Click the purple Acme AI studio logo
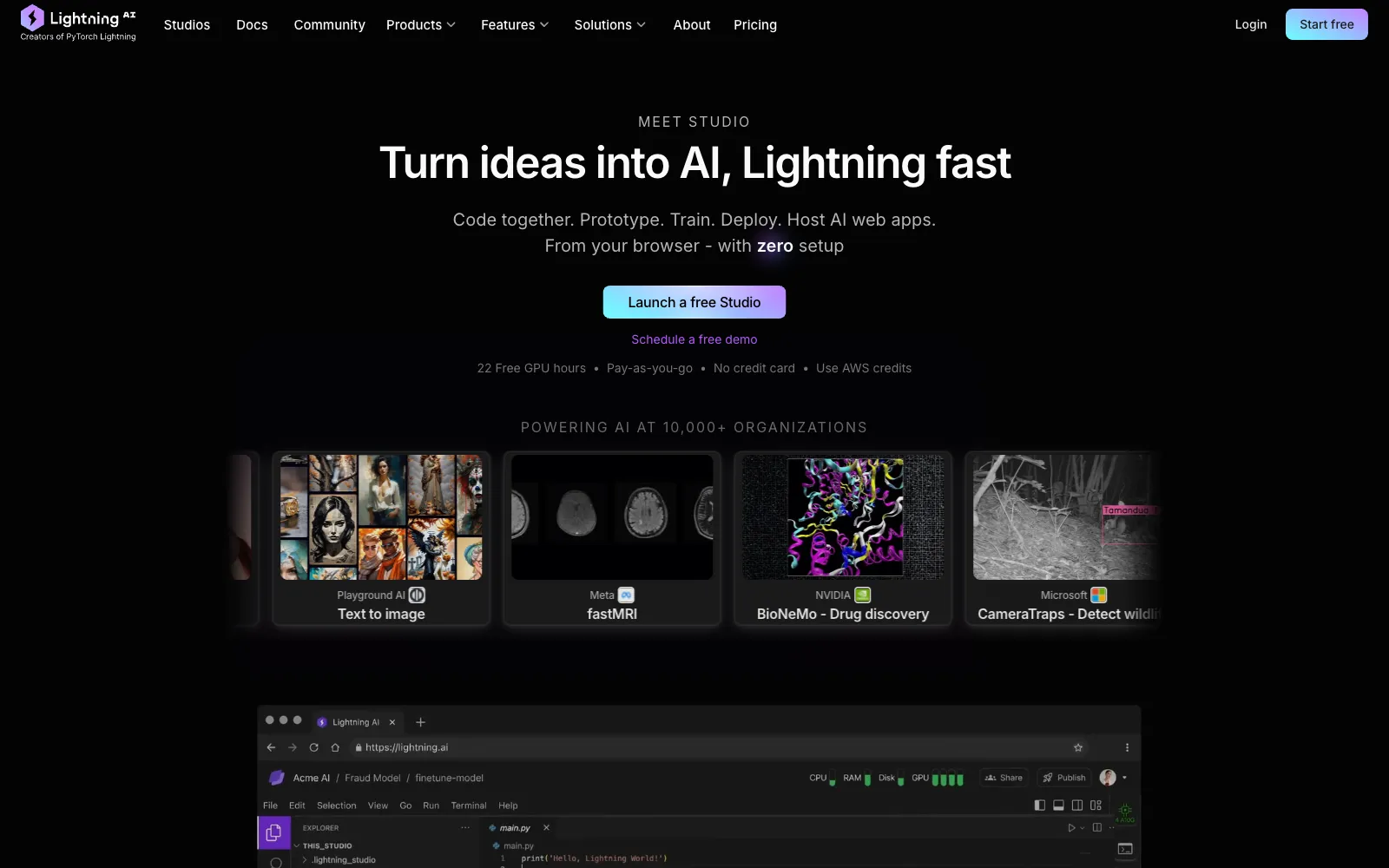Image resolution: width=1389 pixels, height=868 pixels. click(277, 778)
